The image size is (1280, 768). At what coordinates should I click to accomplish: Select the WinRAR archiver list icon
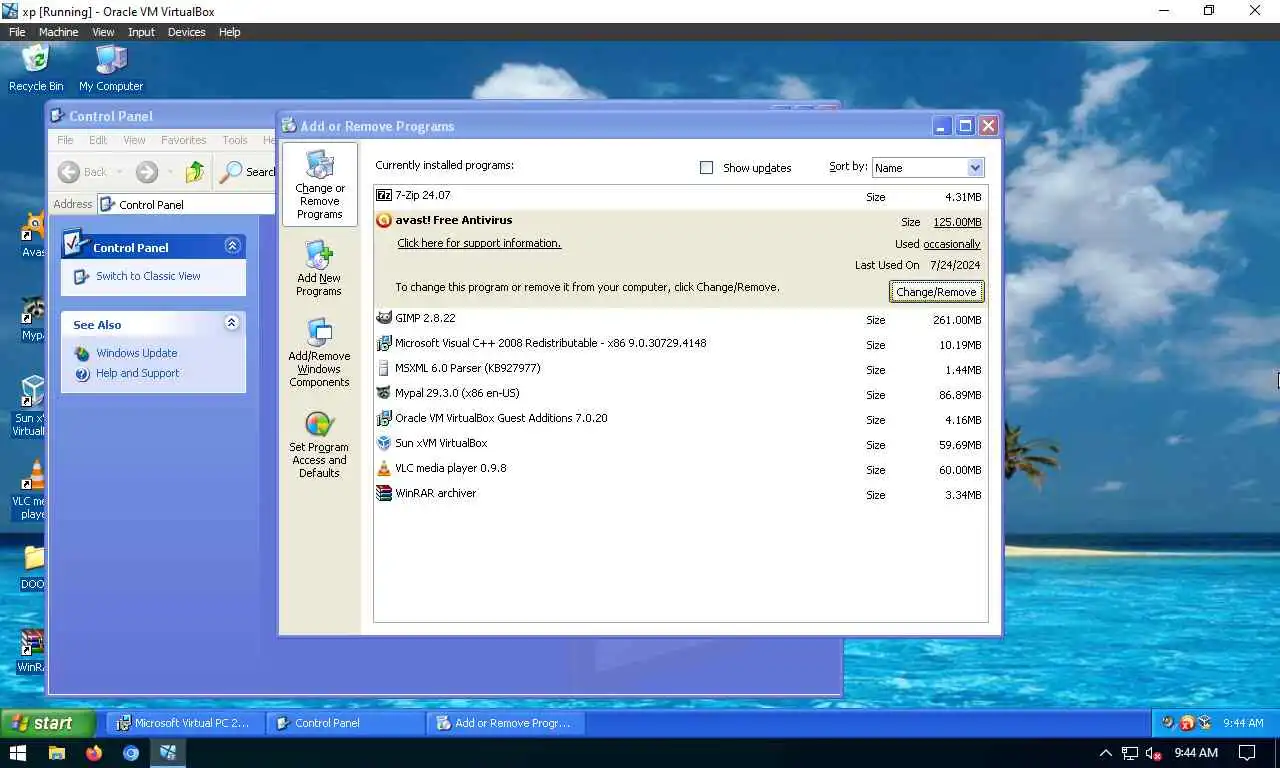click(x=384, y=493)
